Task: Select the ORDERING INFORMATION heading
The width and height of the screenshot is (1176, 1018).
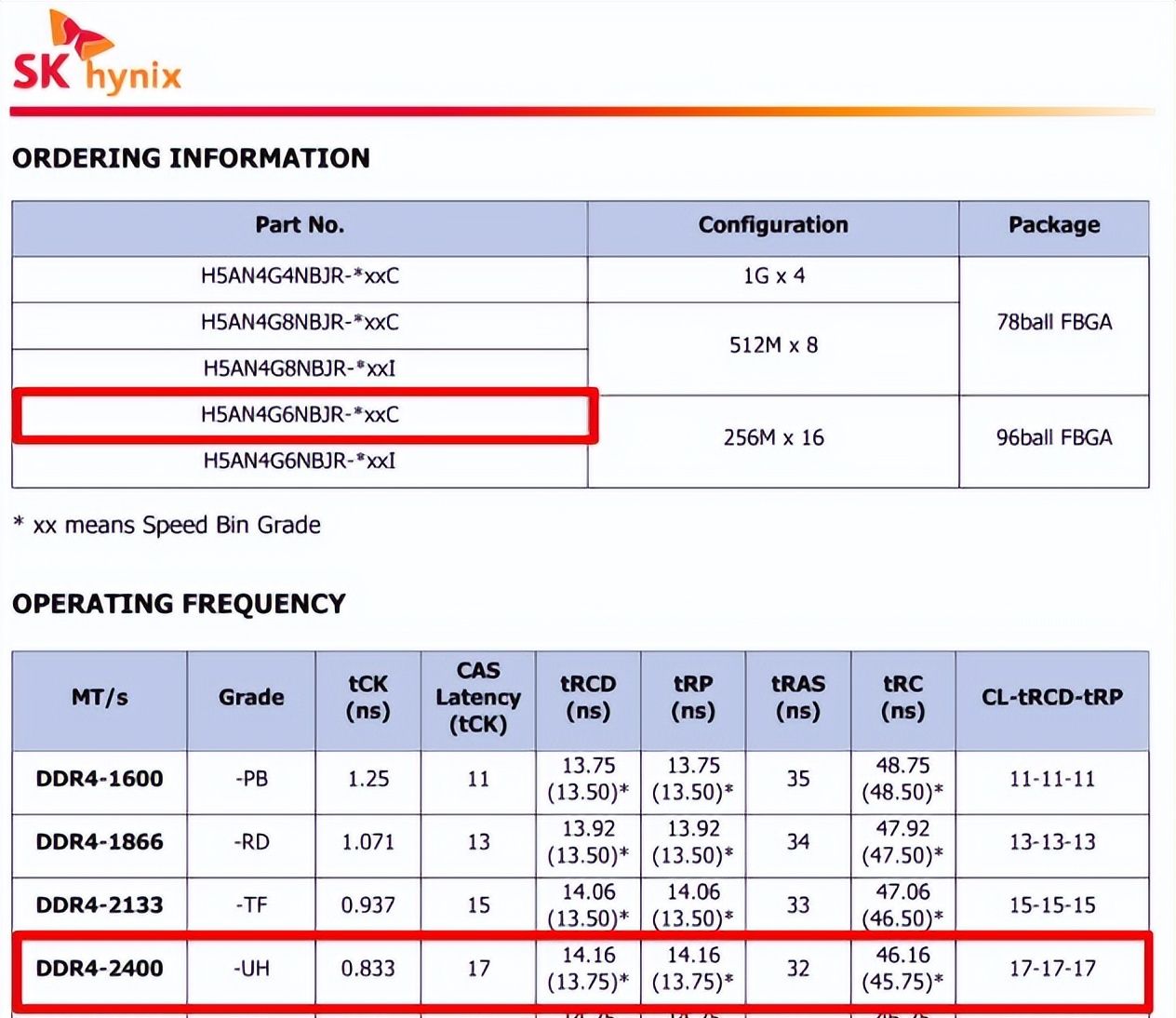Action: coord(191,158)
